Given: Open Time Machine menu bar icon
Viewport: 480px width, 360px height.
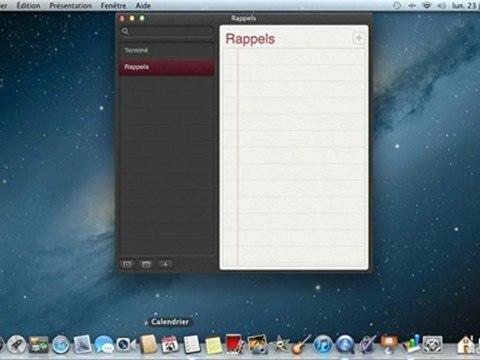Looking at the screenshot, I should tap(397, 5).
